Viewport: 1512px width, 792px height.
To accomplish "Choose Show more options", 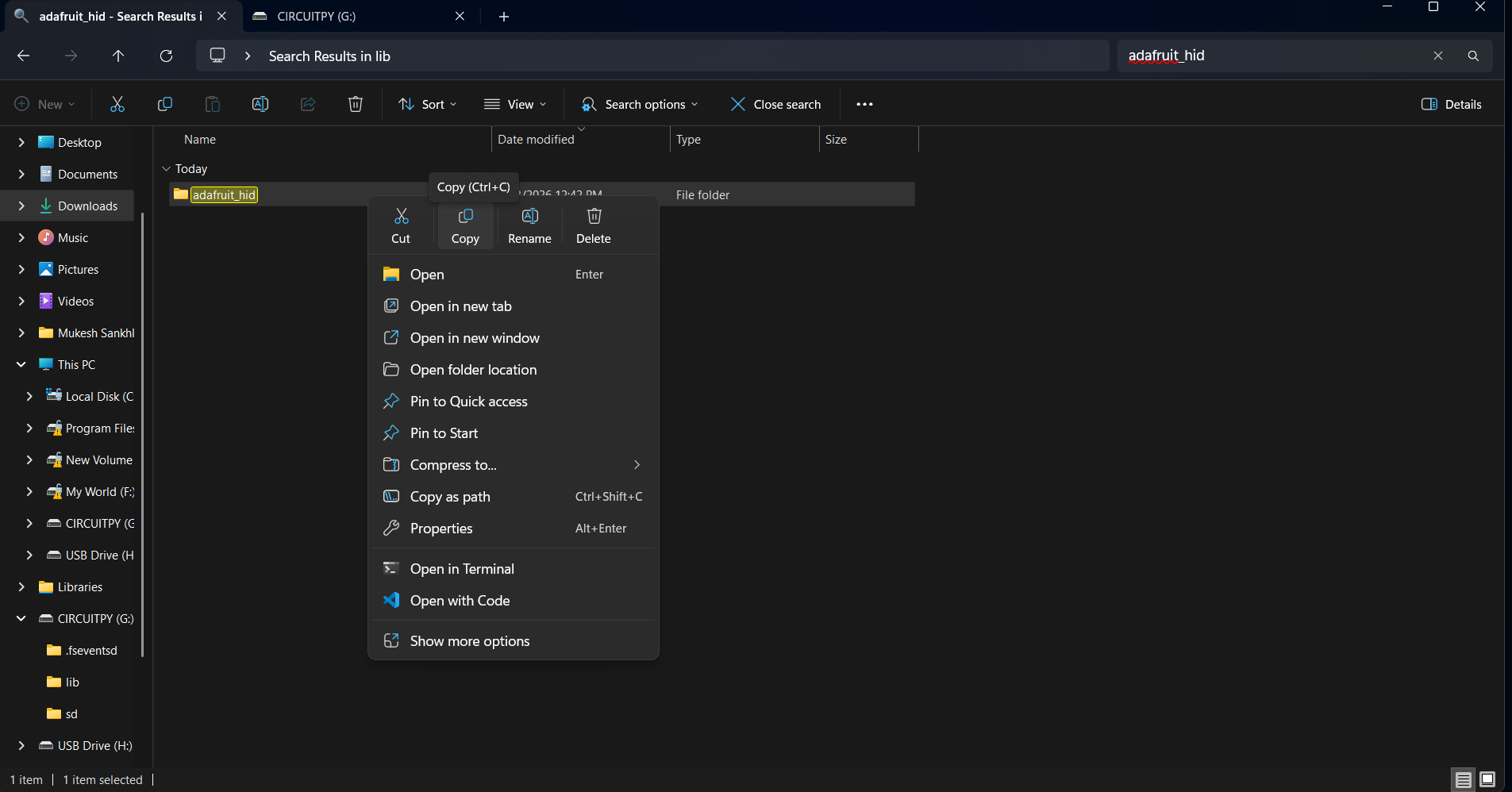I will click(x=514, y=640).
